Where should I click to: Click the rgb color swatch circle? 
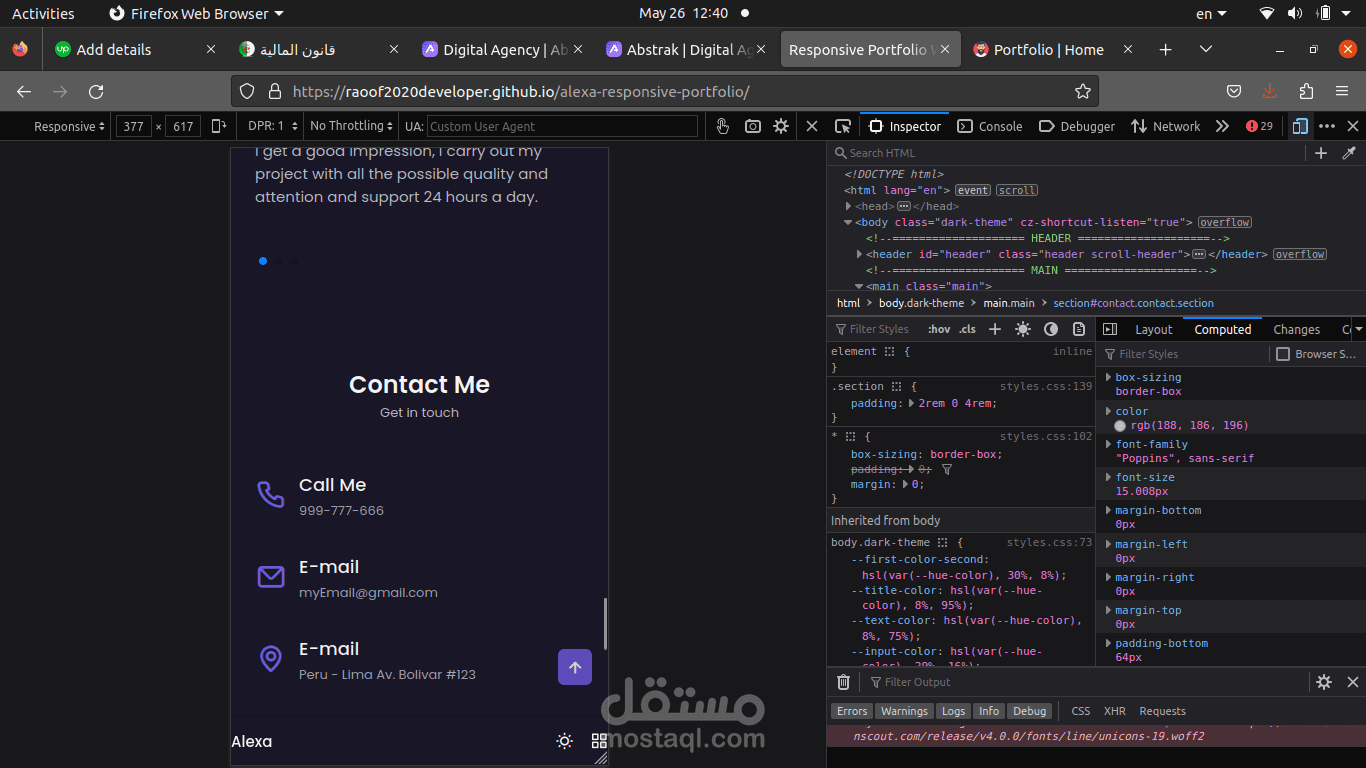pyautogui.click(x=1120, y=425)
